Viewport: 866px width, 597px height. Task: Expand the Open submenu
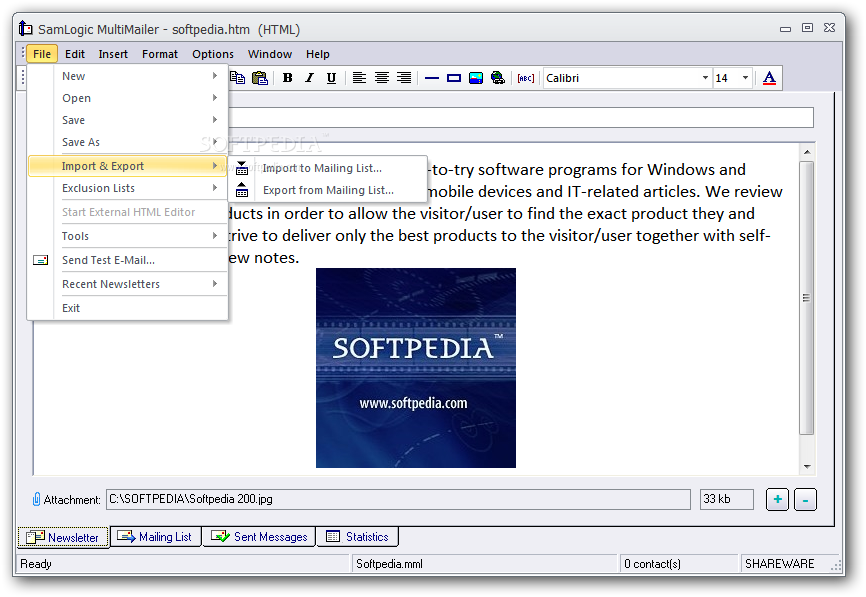[x=128, y=98]
